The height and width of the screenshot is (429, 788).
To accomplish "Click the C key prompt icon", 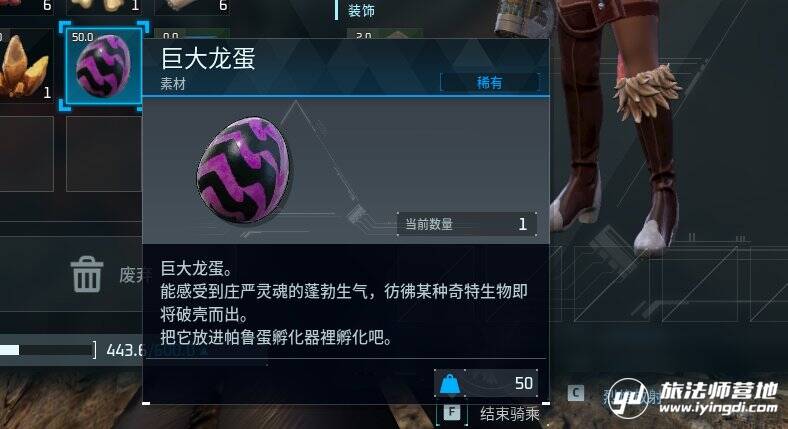I will pyautogui.click(x=575, y=393).
